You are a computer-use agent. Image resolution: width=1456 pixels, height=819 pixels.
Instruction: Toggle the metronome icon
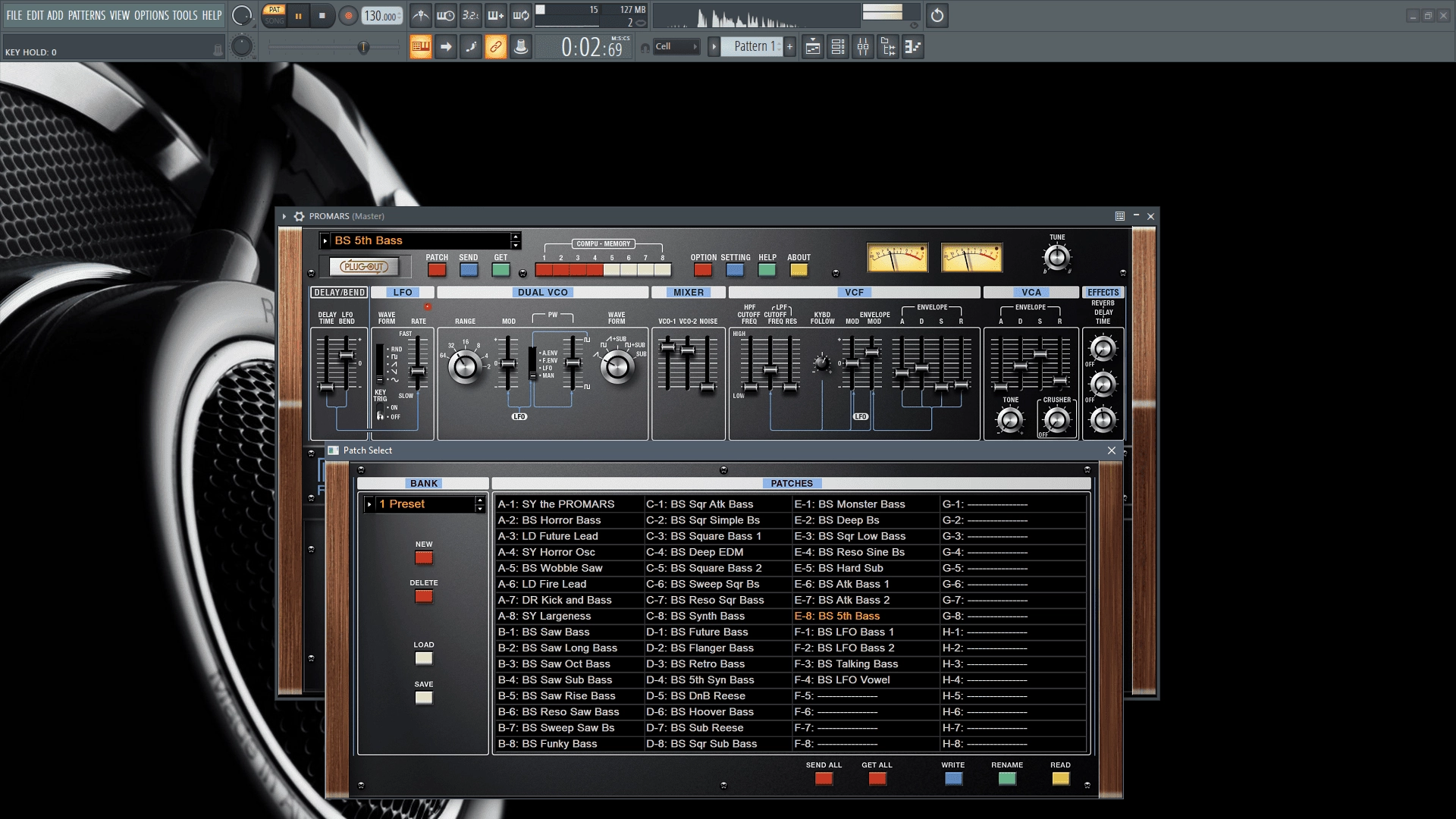pos(421,15)
